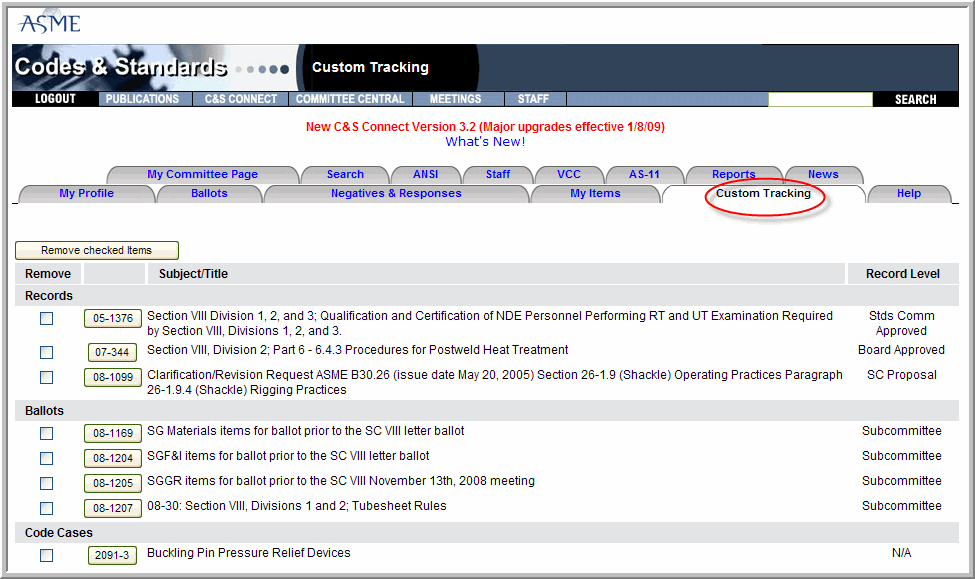Open ballot 08-1205
Screen dimensions: 975x579
(x=113, y=483)
